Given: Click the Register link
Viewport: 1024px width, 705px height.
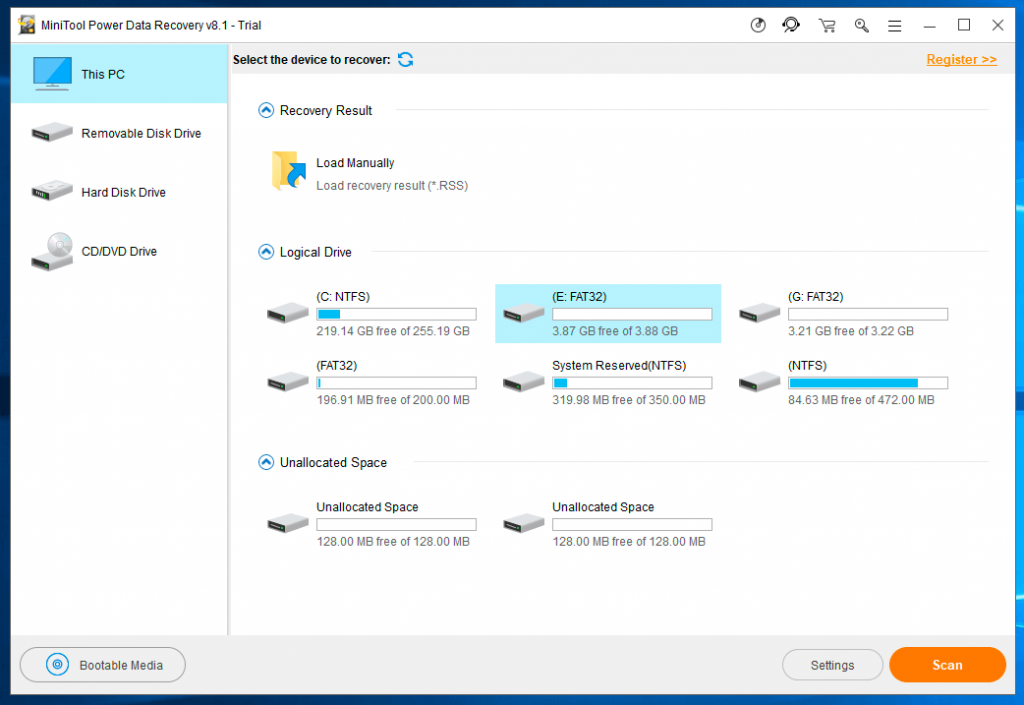Looking at the screenshot, I should point(961,59).
